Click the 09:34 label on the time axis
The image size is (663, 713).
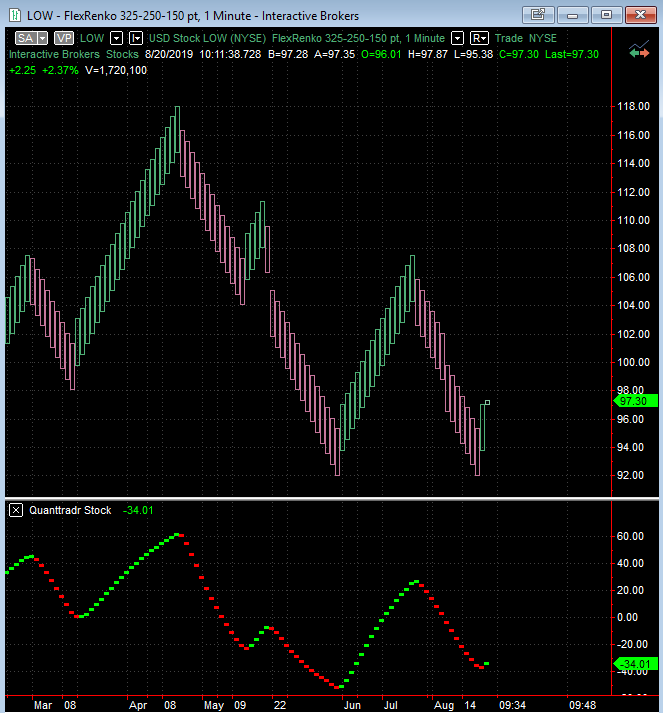[512, 705]
